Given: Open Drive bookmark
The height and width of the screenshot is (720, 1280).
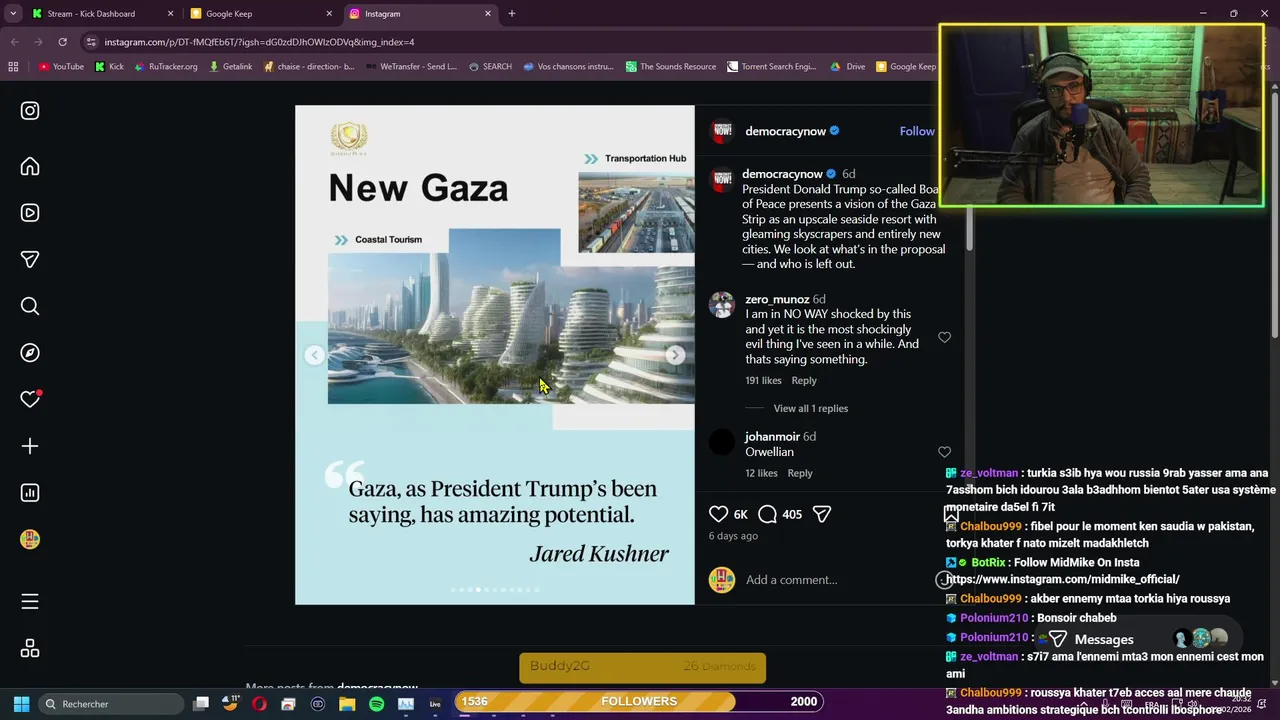Looking at the screenshot, I should [x=848, y=67].
